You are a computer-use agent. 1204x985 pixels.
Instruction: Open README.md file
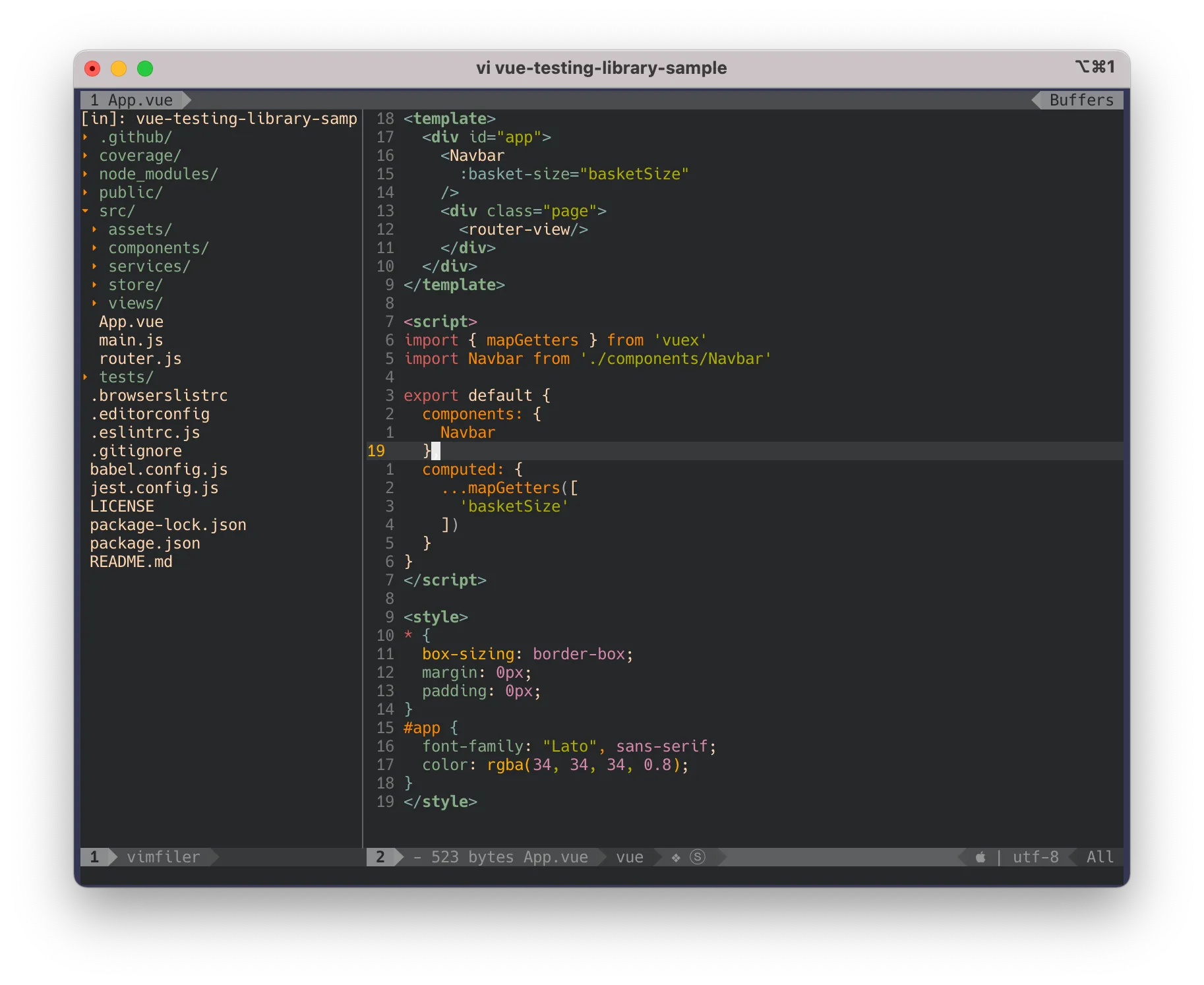coord(131,562)
